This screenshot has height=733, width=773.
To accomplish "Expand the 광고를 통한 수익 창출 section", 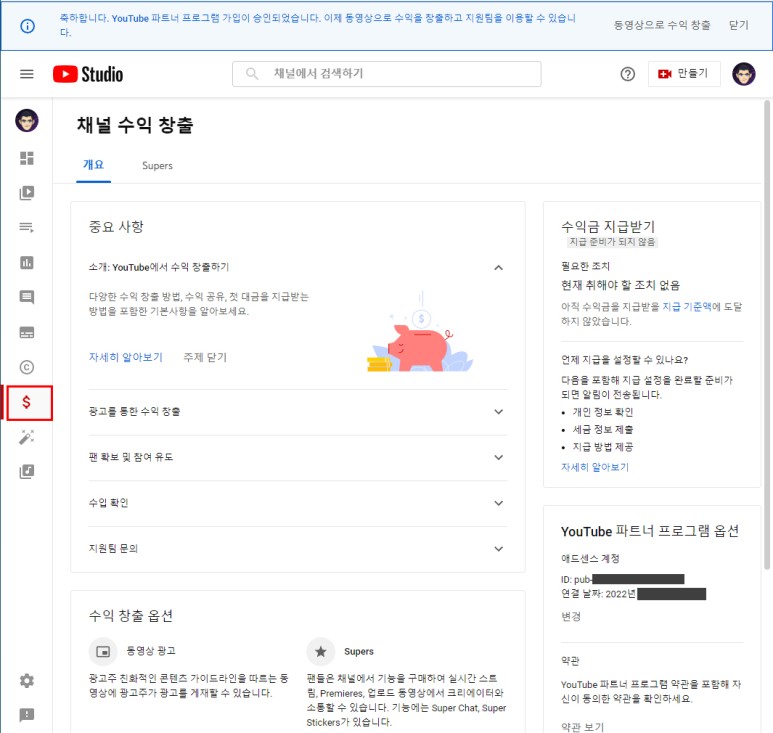I will (498, 412).
